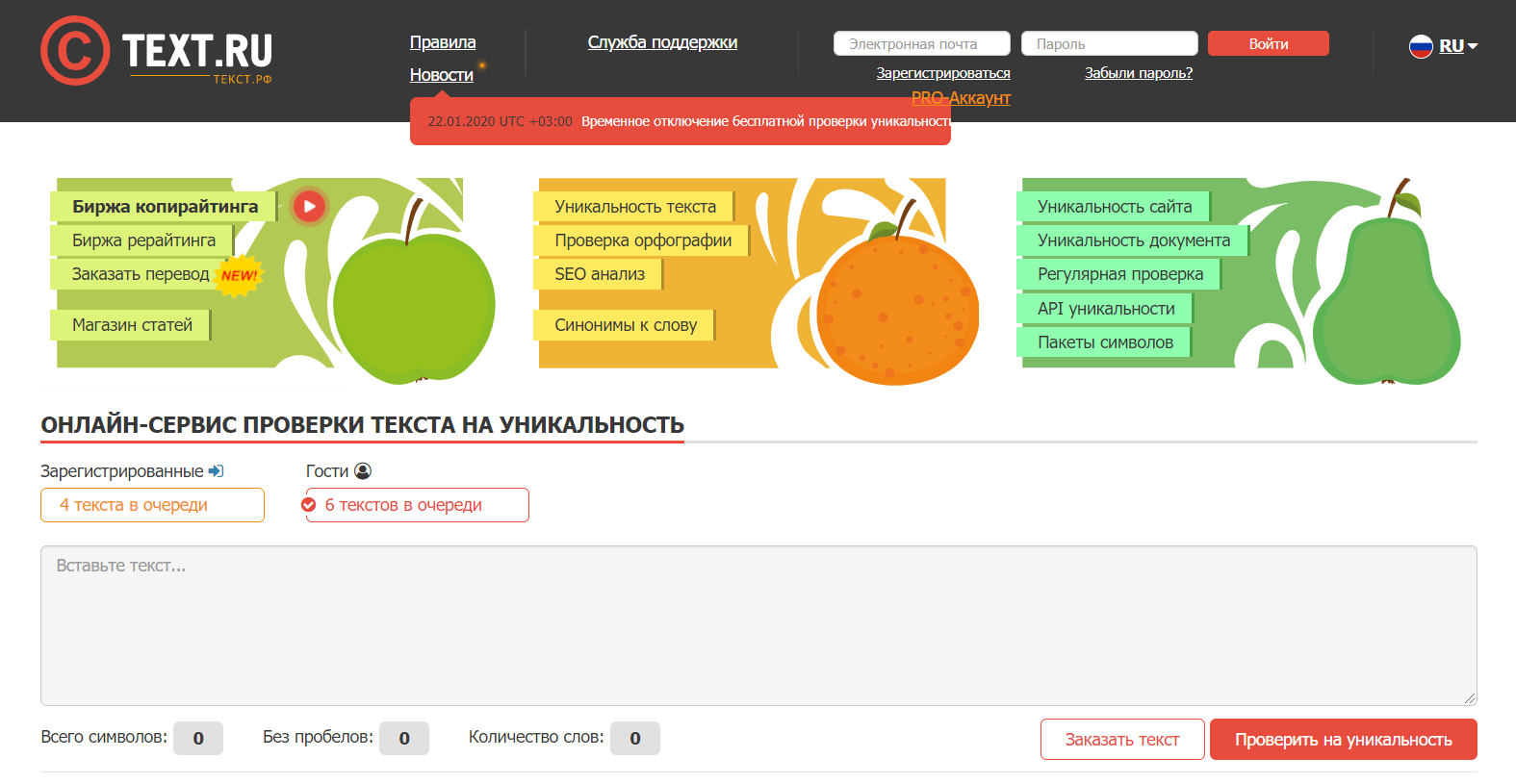Screen dimensions: 1516x784
Task: Click the NEW! badge near Заказать перевод
Action: tap(239, 275)
